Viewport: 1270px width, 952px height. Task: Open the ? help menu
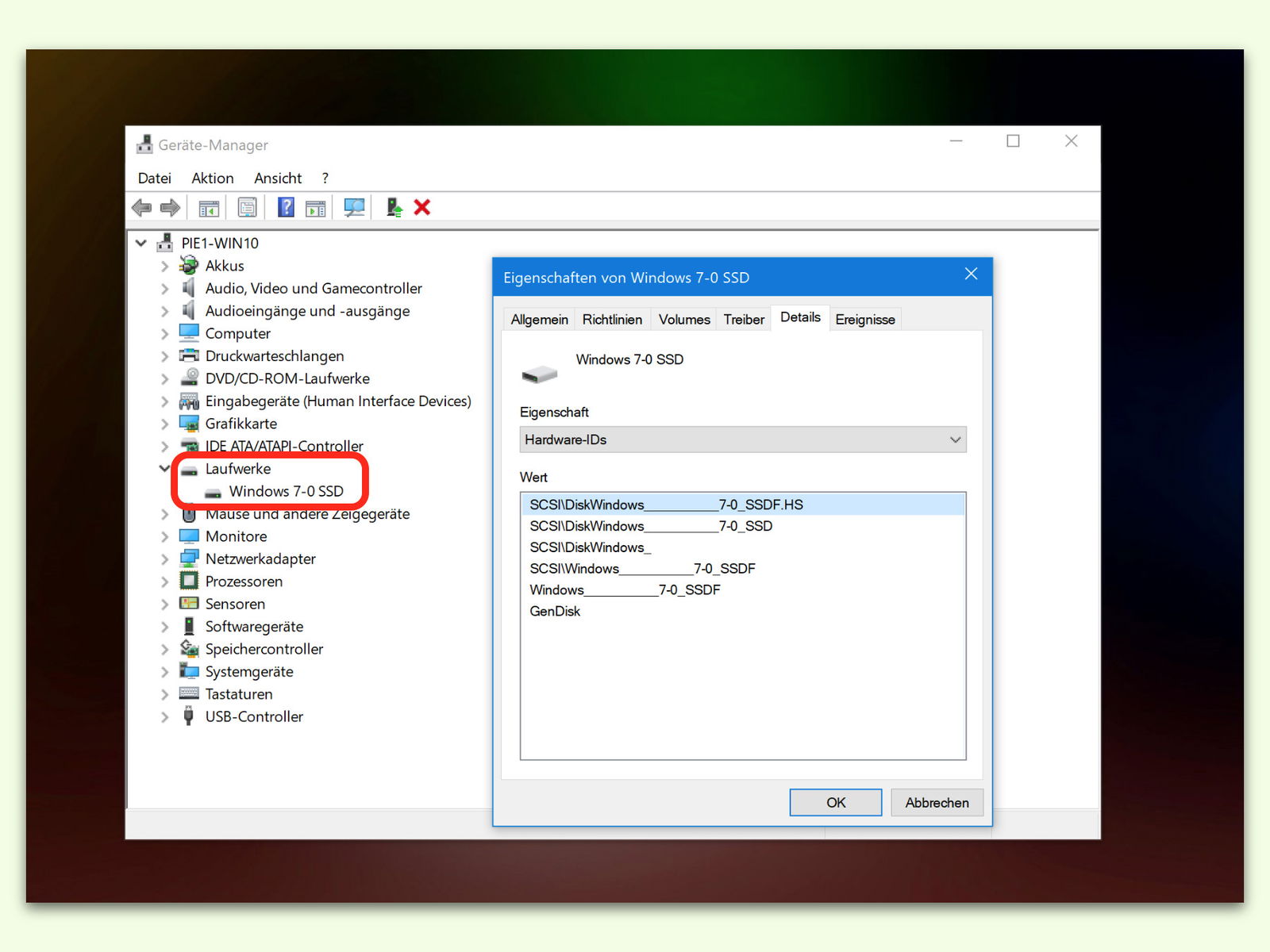pos(325,178)
